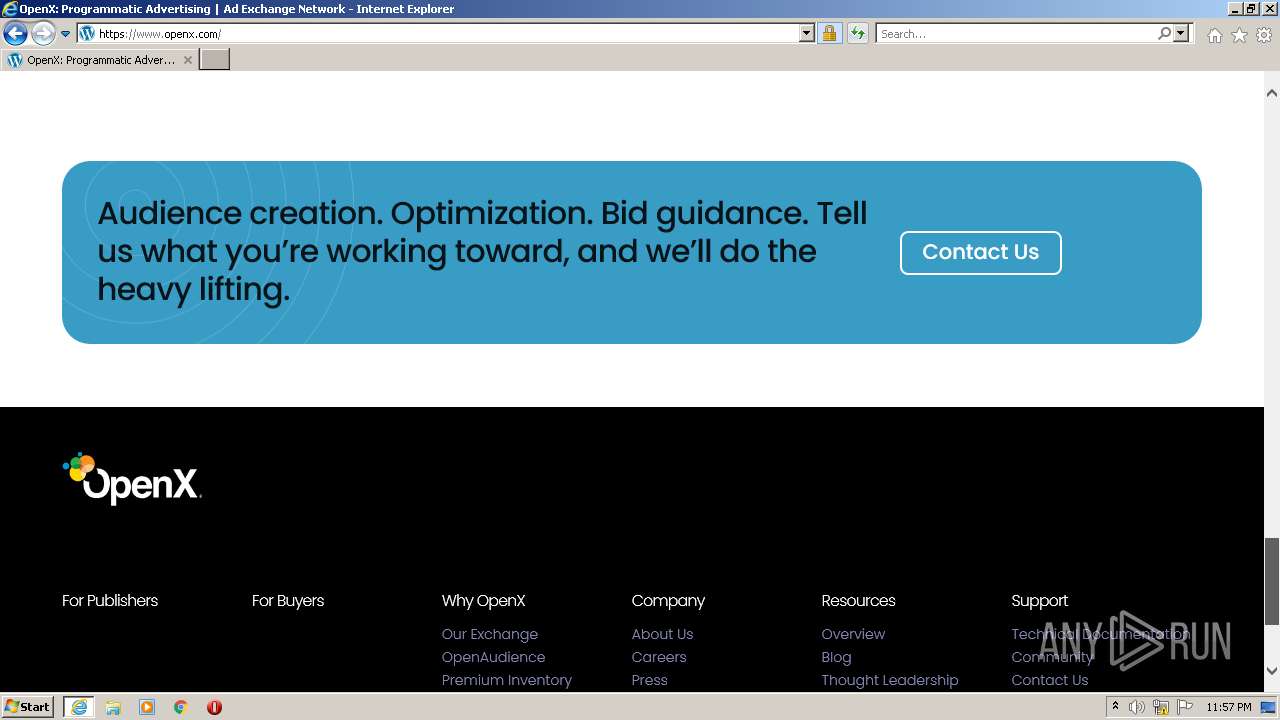
Task: Open the Windows Start menu
Action: point(27,707)
